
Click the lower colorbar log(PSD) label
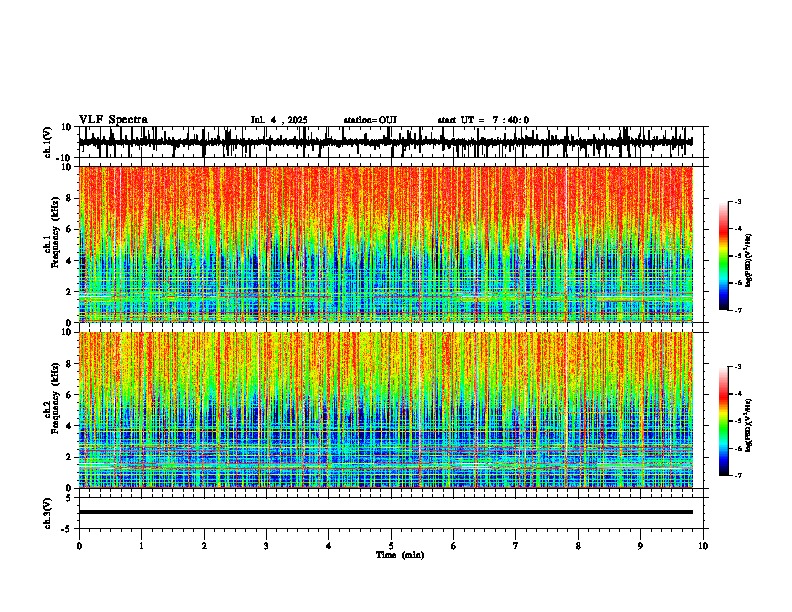(749, 425)
